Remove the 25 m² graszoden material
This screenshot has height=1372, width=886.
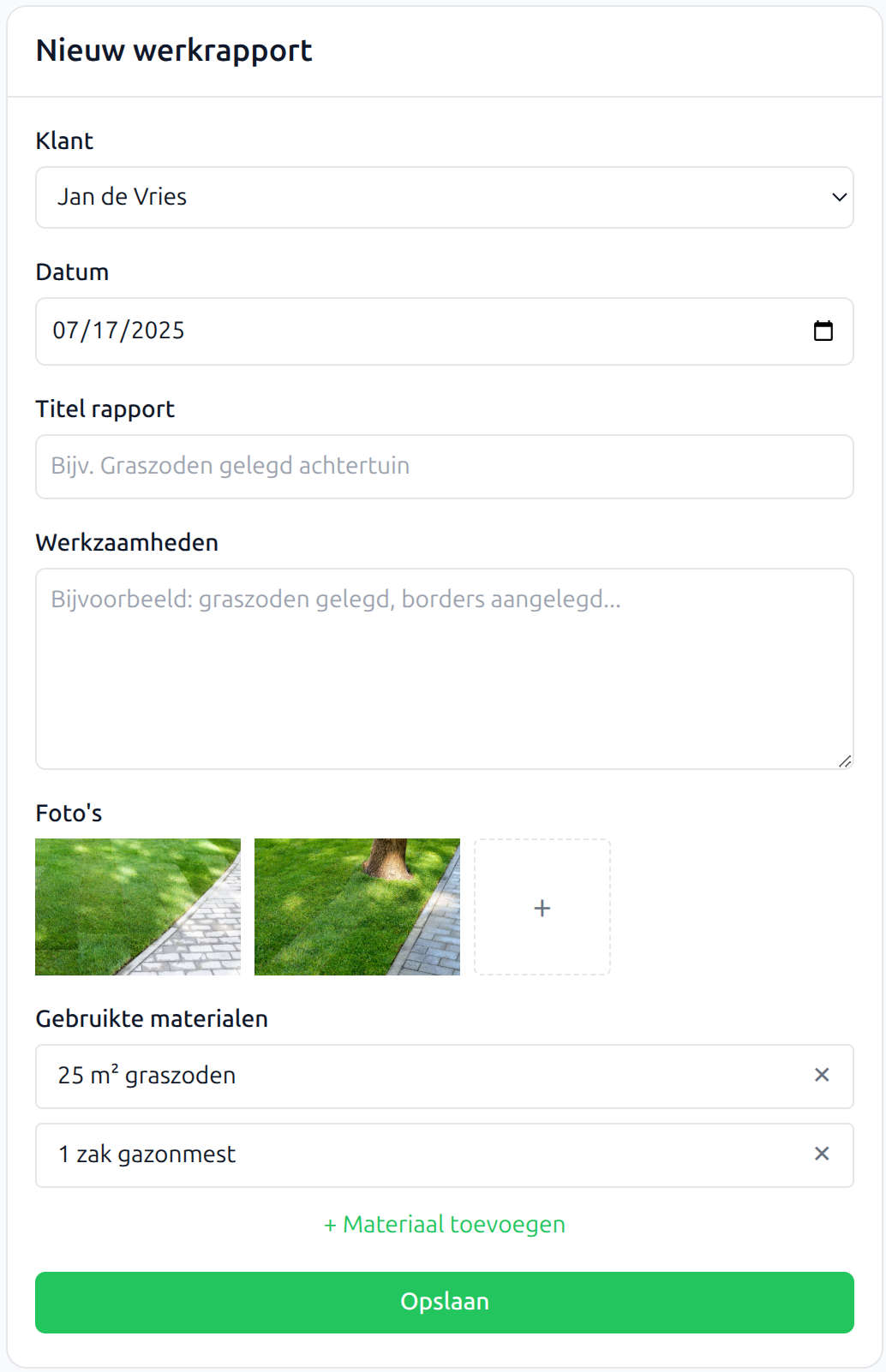(x=822, y=1075)
